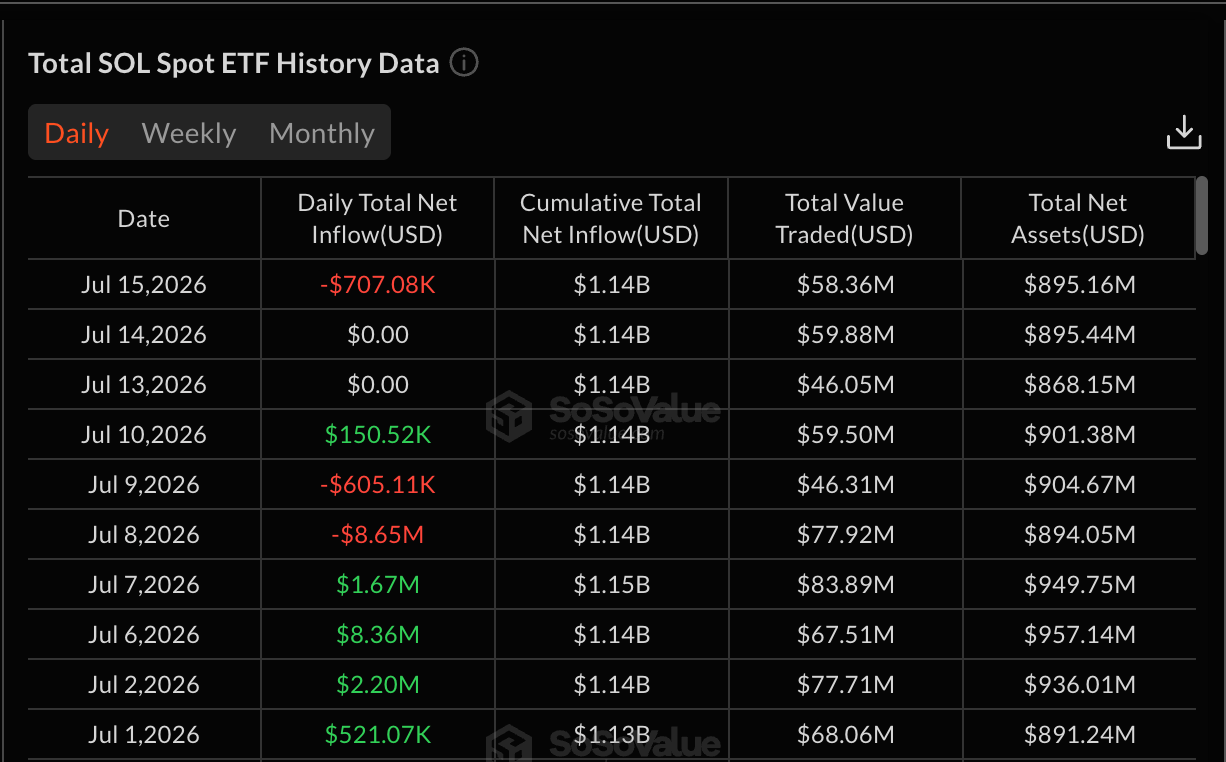Select the Jul 10,2026 date cell

pos(144,435)
